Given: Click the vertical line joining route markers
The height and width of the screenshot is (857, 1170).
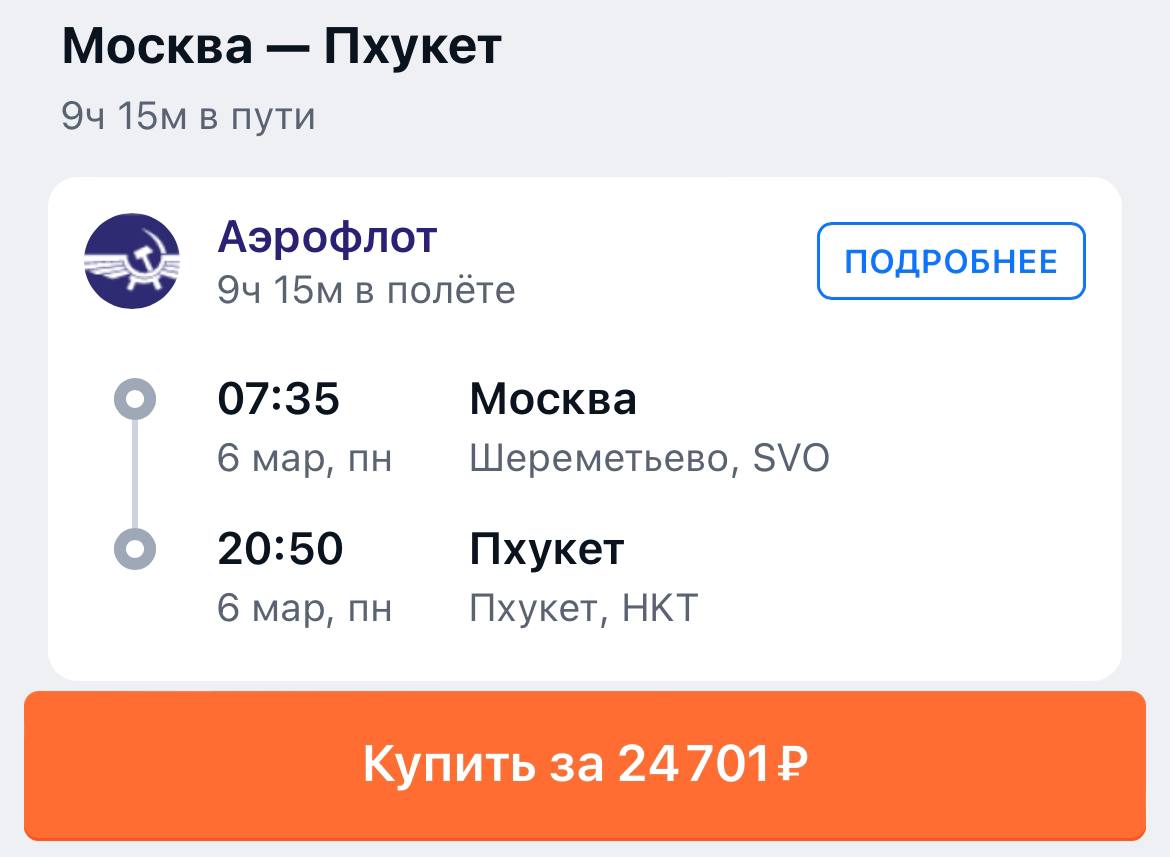Looking at the screenshot, I should point(136,474).
